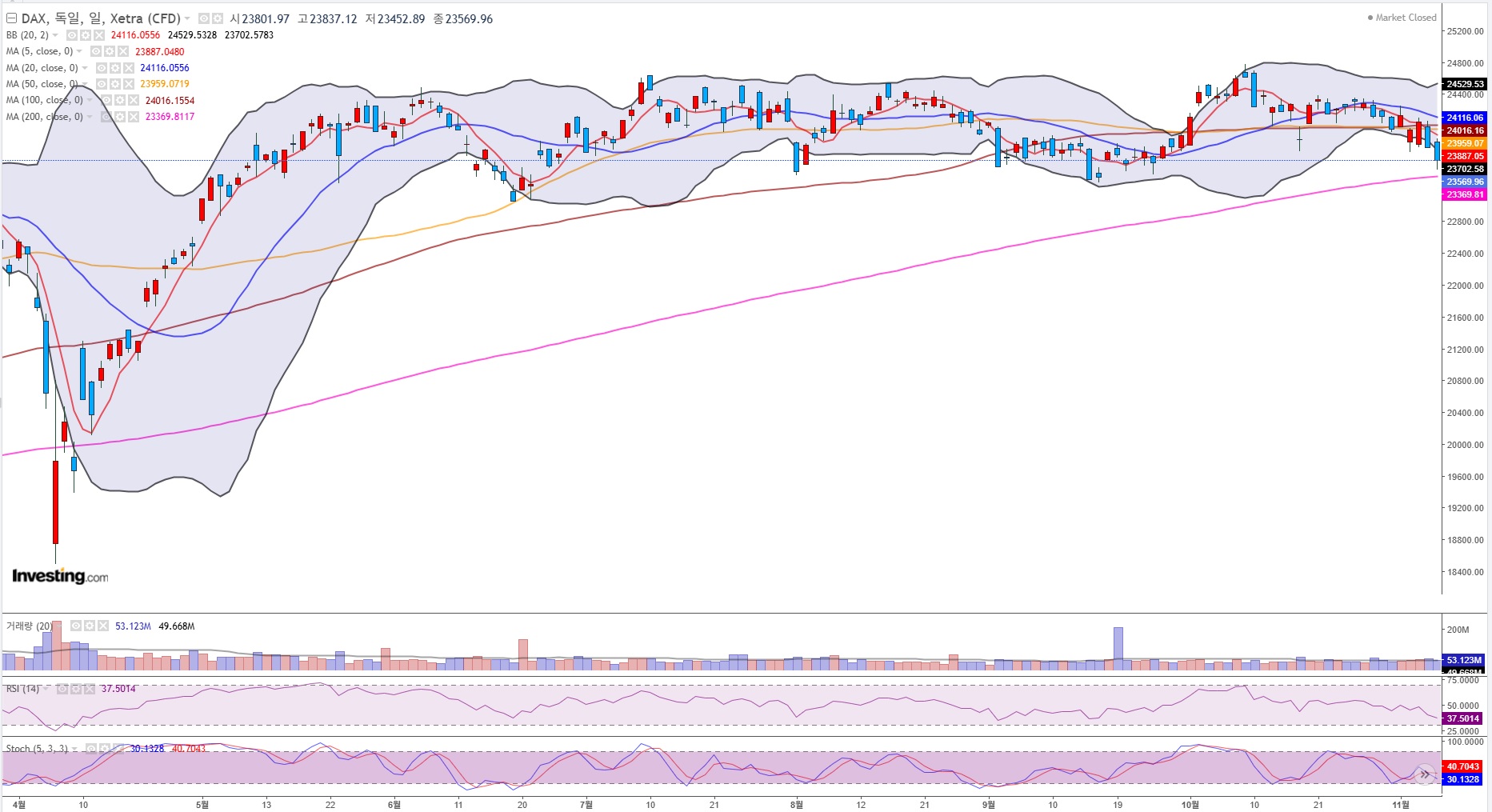Open the MA (20, close, 0) dropdown arrow
Screen dimensions: 1492x812
(x=85, y=68)
